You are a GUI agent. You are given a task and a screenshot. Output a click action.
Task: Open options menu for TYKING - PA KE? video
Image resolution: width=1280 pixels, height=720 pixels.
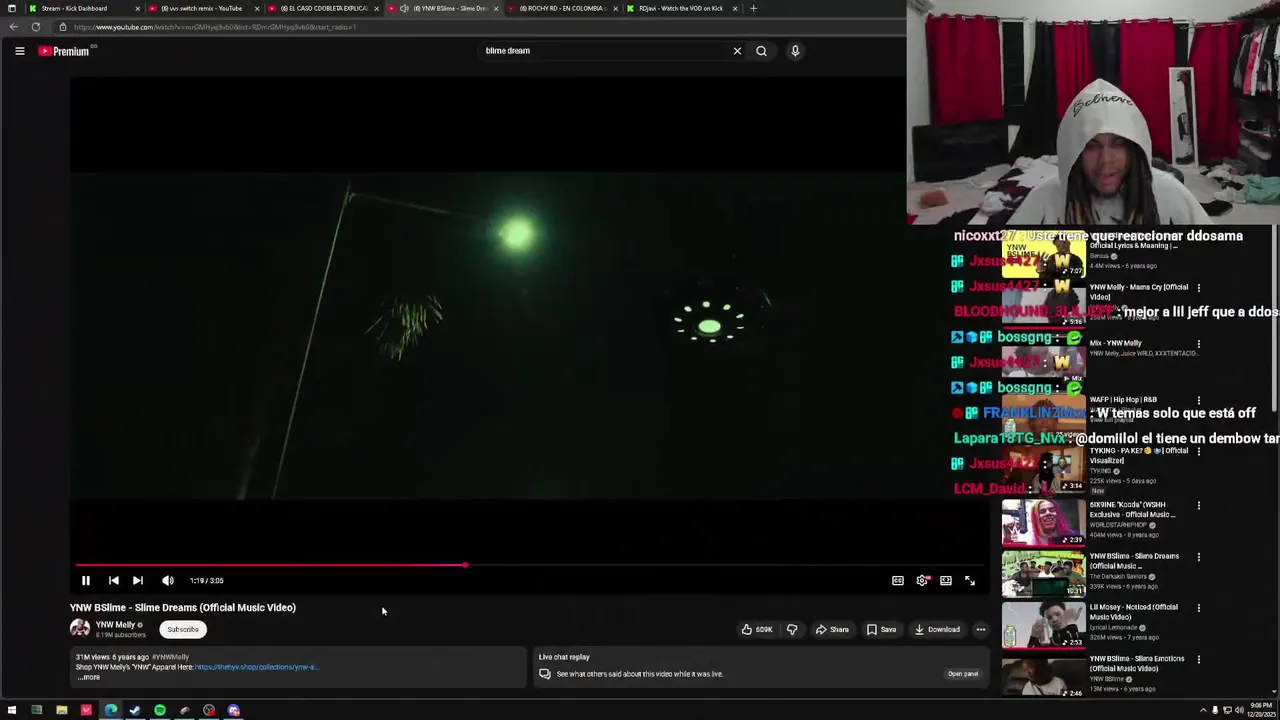1199,452
